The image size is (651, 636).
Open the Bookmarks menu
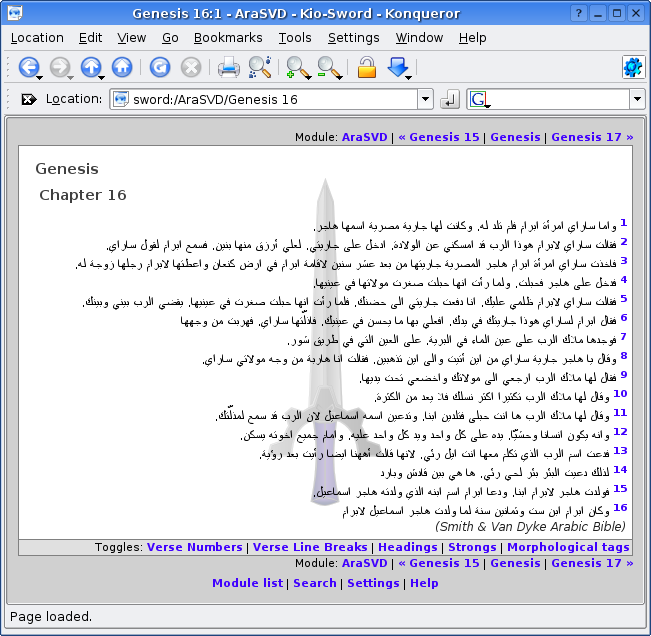(228, 38)
